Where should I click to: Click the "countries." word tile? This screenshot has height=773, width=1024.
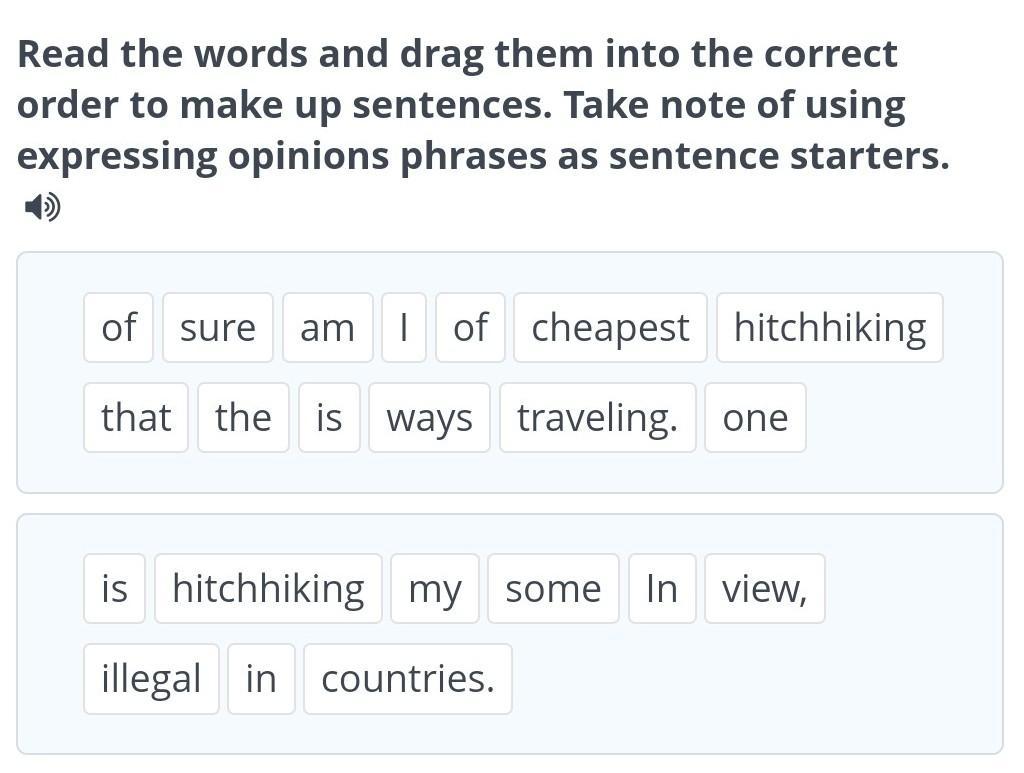408,679
